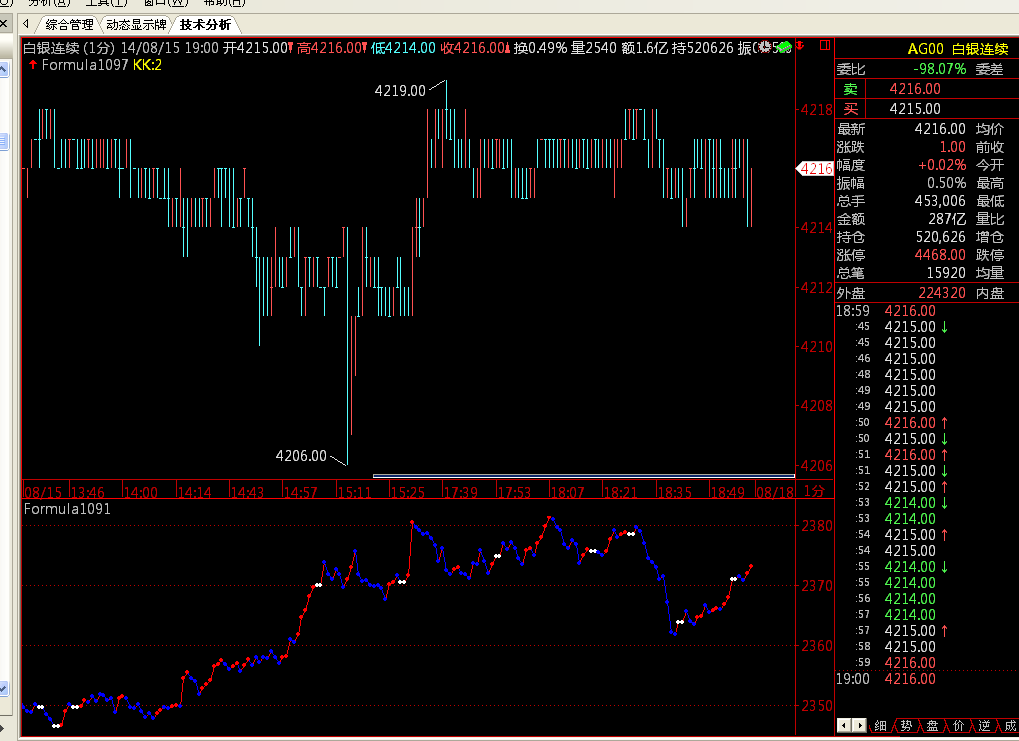Click the 总笔 value 15920

[x=946, y=273]
